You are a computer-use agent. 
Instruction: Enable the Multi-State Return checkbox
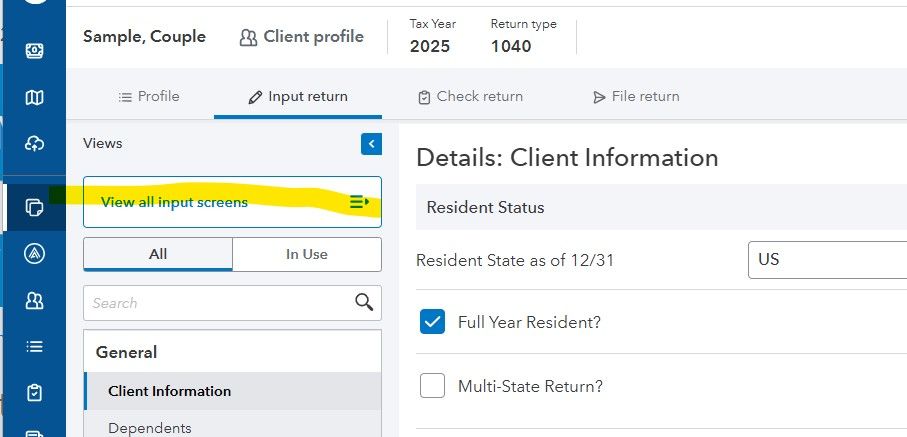point(432,386)
